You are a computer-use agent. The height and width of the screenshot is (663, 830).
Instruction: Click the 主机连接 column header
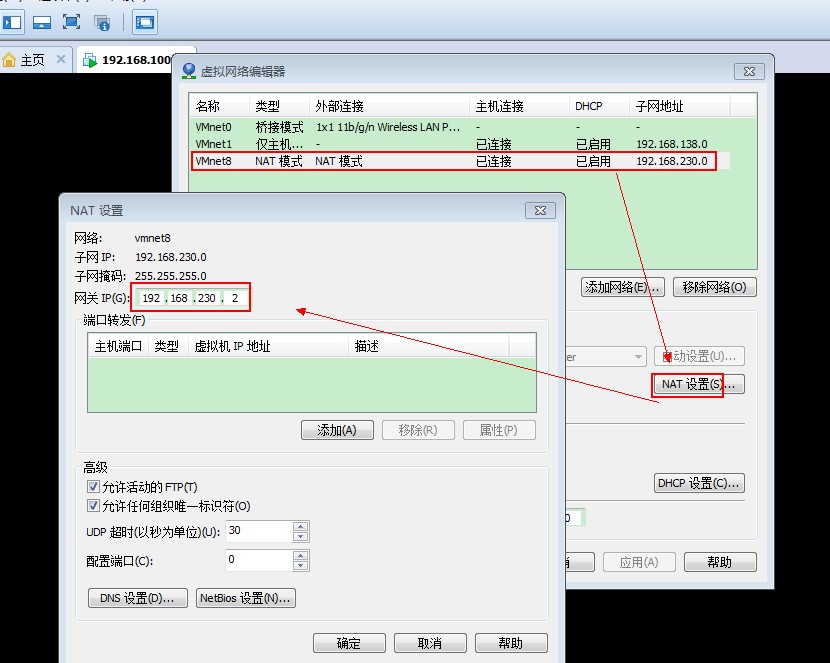pos(519,106)
